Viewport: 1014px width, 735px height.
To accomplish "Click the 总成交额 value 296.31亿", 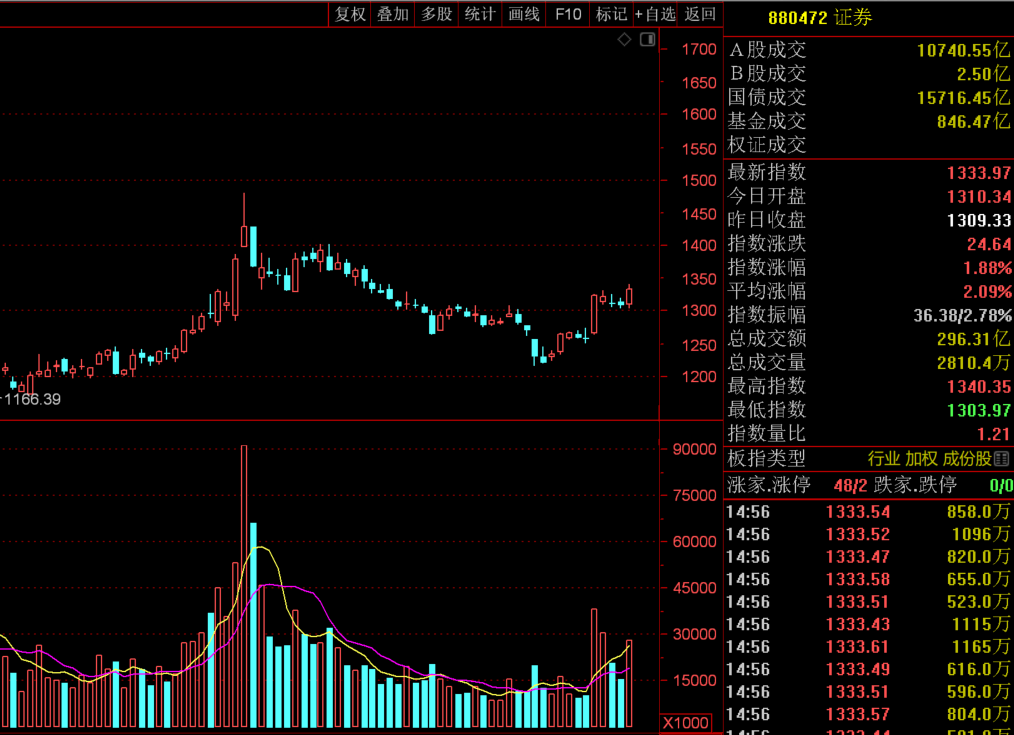I will tap(973, 339).
